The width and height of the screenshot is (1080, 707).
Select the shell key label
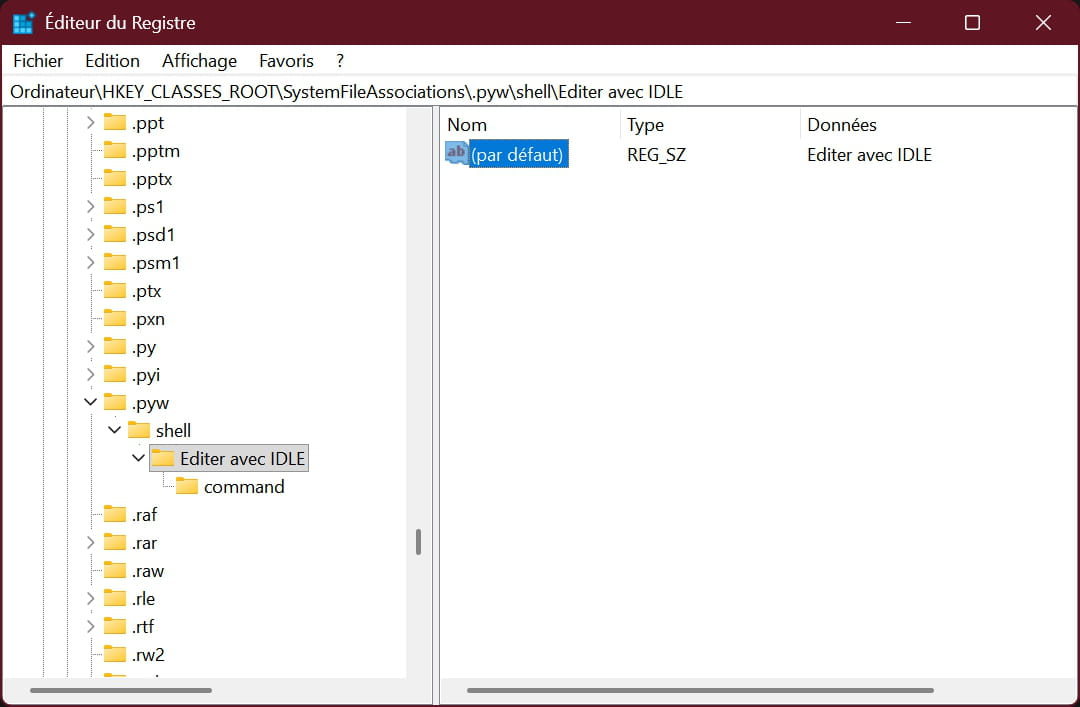173,431
